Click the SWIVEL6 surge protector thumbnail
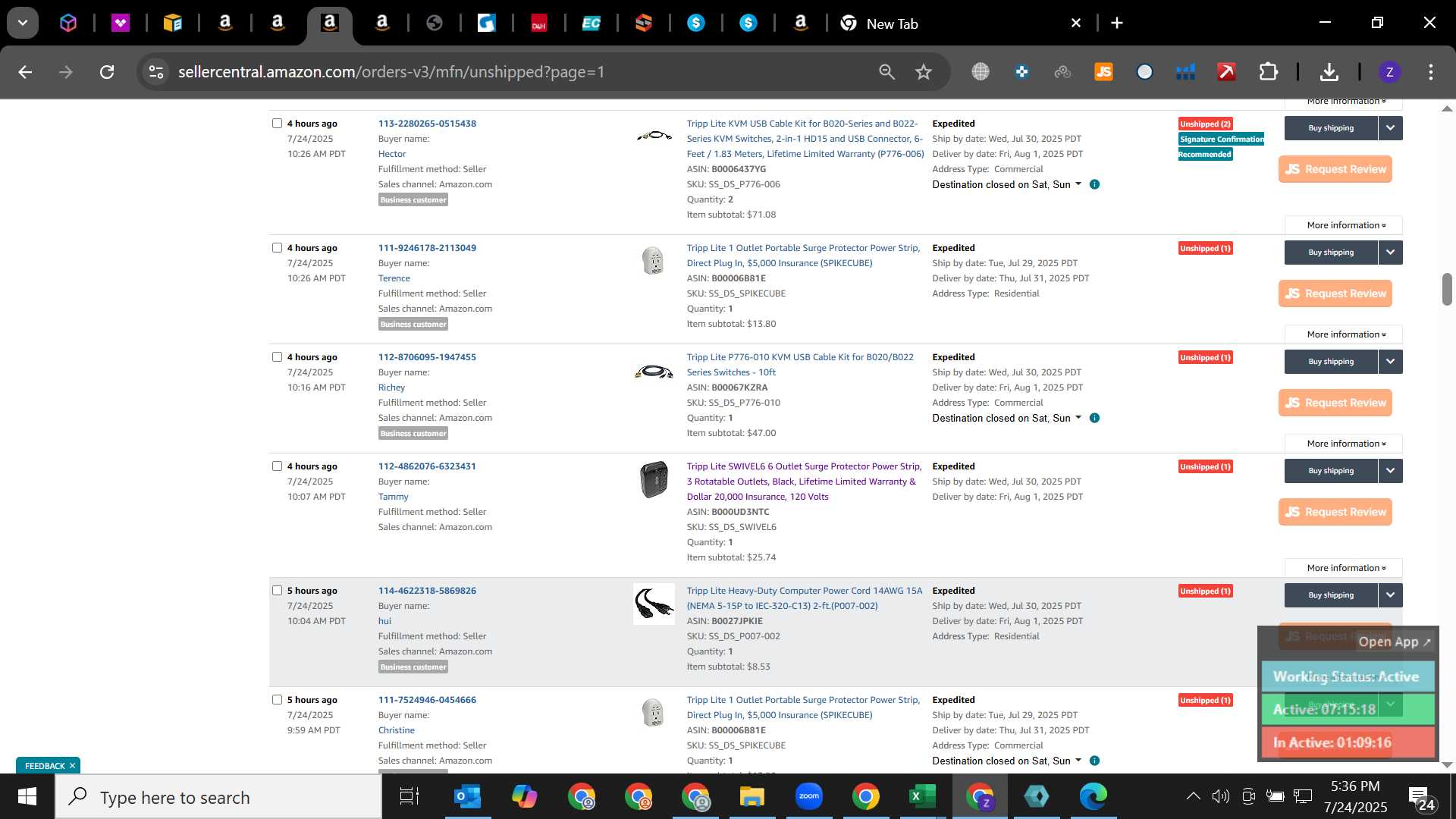1456x819 pixels. [x=654, y=480]
